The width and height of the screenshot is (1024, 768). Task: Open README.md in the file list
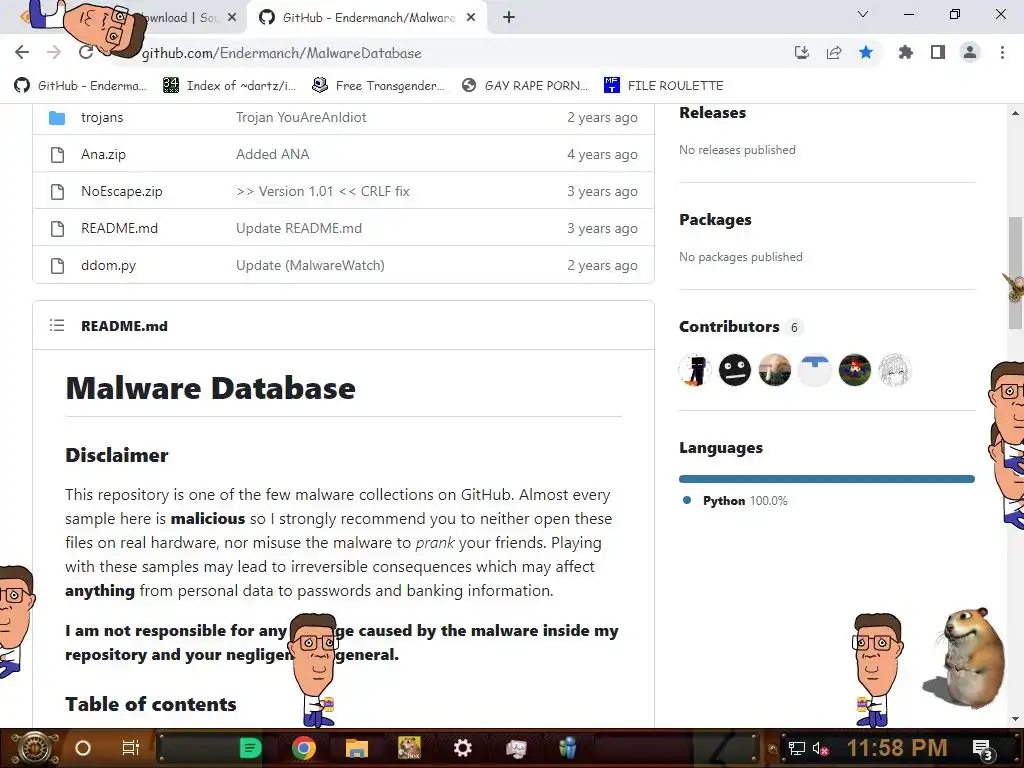pyautogui.click(x=120, y=229)
